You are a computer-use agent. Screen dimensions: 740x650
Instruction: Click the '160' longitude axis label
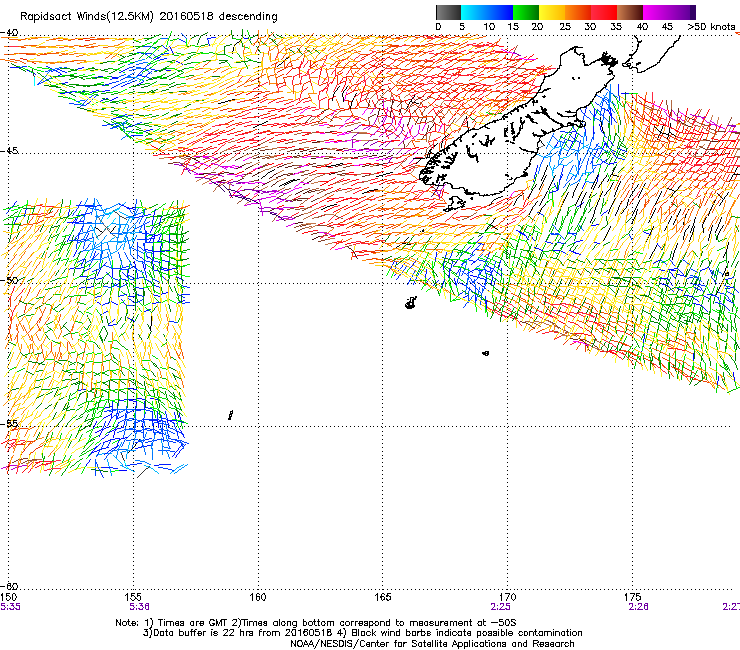(258, 597)
